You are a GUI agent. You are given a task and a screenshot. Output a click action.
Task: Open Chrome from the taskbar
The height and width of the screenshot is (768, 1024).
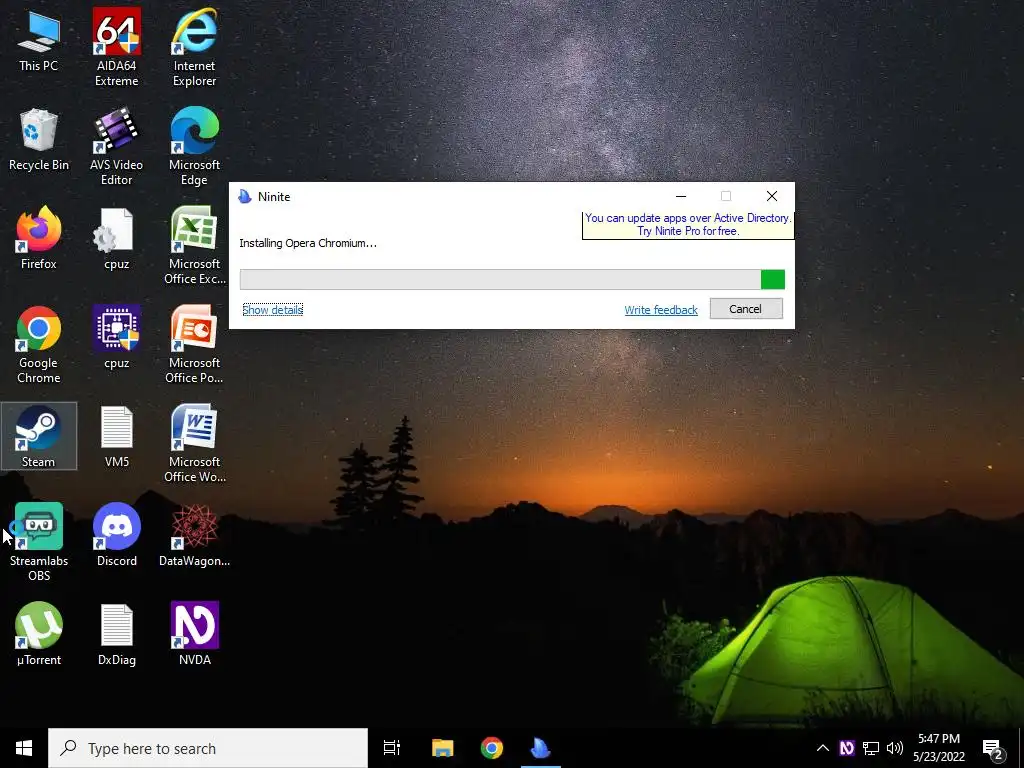coord(492,748)
